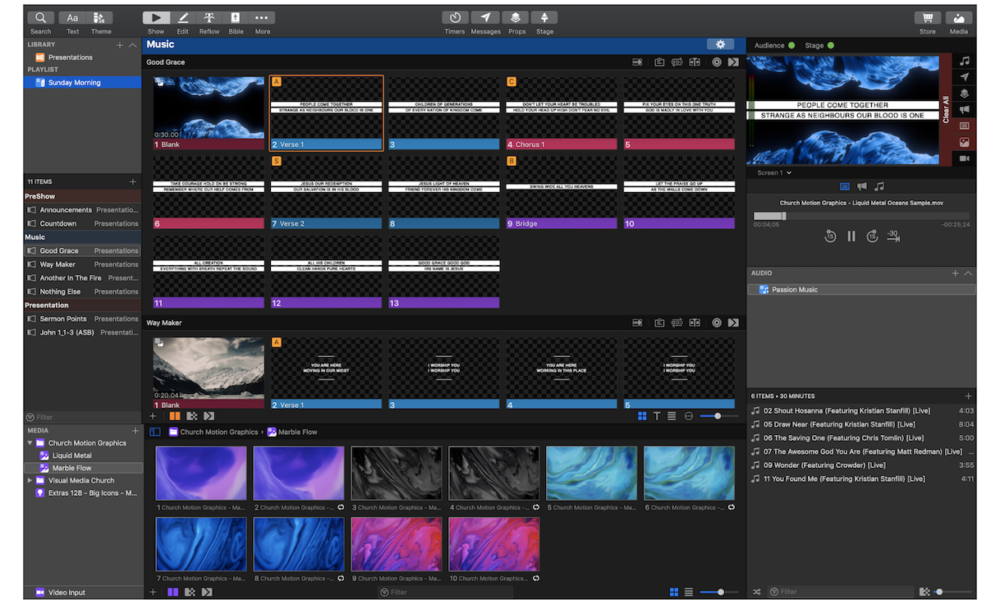Add a new library item with plus
1000x600 pixels.
[119, 45]
